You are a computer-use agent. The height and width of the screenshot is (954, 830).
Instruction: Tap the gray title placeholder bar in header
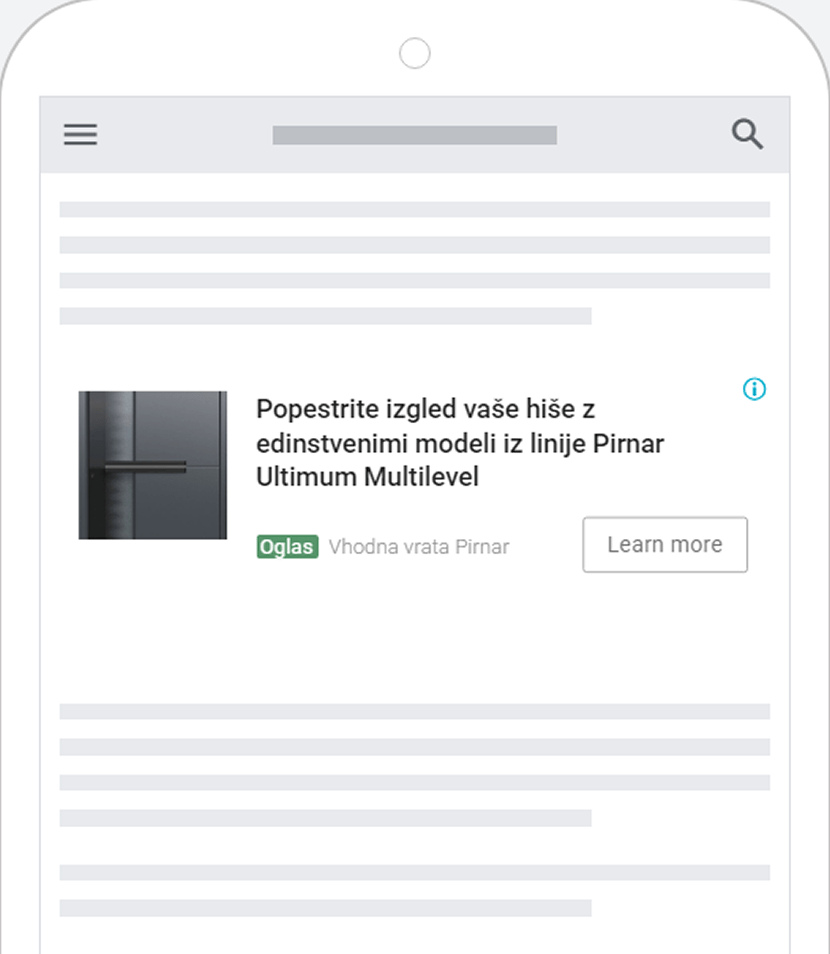414,135
